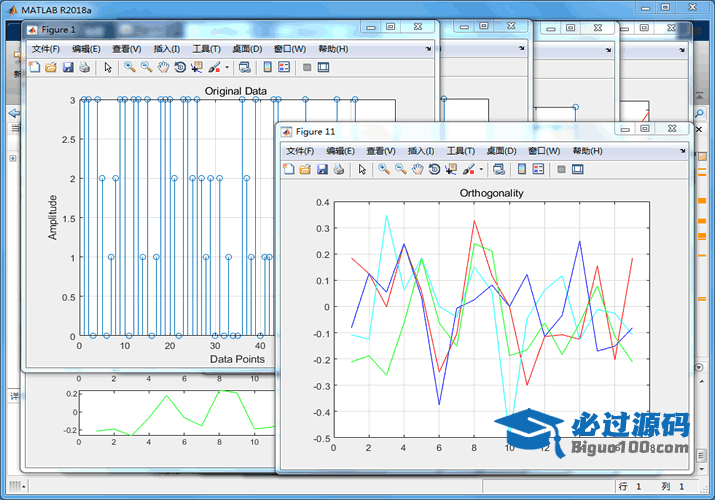Hide Plot Tools icon in Figure 11 toolbar
The width and height of the screenshot is (715, 500).
pos(561,170)
